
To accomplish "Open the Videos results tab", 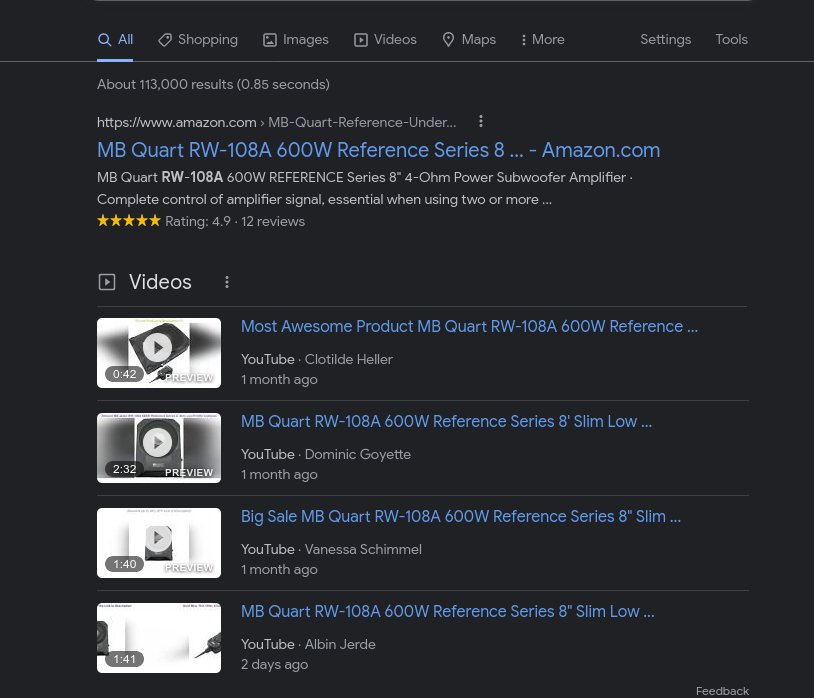I will pos(385,40).
